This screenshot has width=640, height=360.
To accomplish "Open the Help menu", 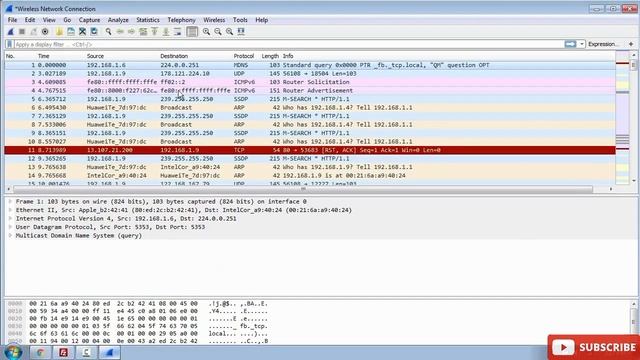I will click(262, 20).
